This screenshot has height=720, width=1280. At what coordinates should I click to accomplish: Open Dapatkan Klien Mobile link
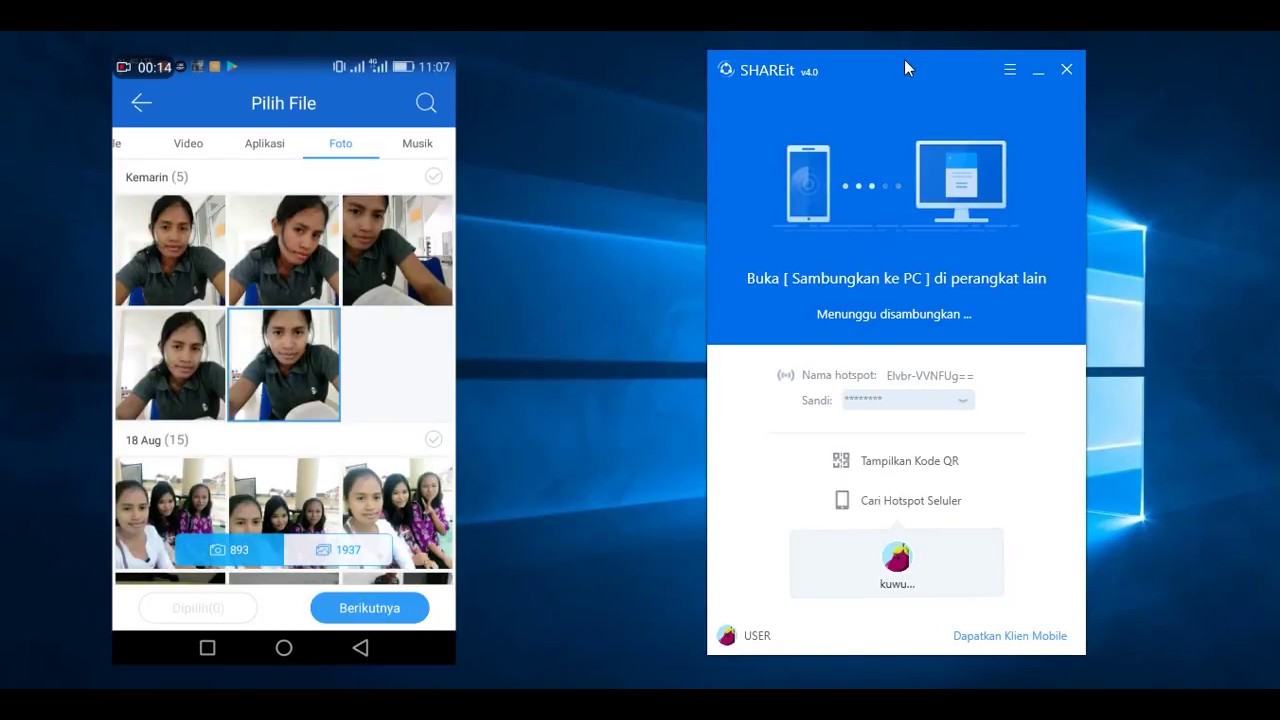1010,636
